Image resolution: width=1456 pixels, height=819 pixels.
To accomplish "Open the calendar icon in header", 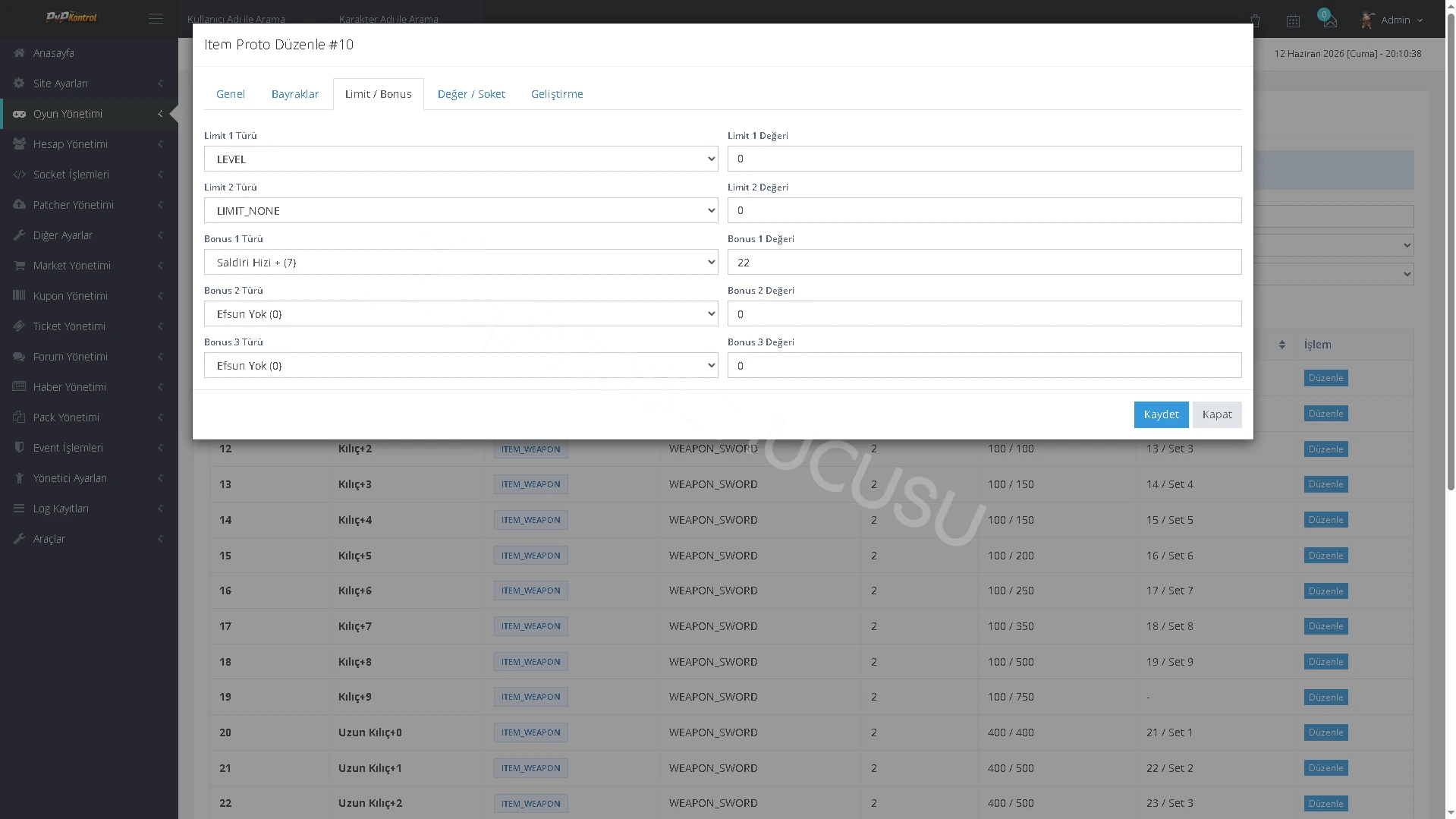I will 1293,21.
